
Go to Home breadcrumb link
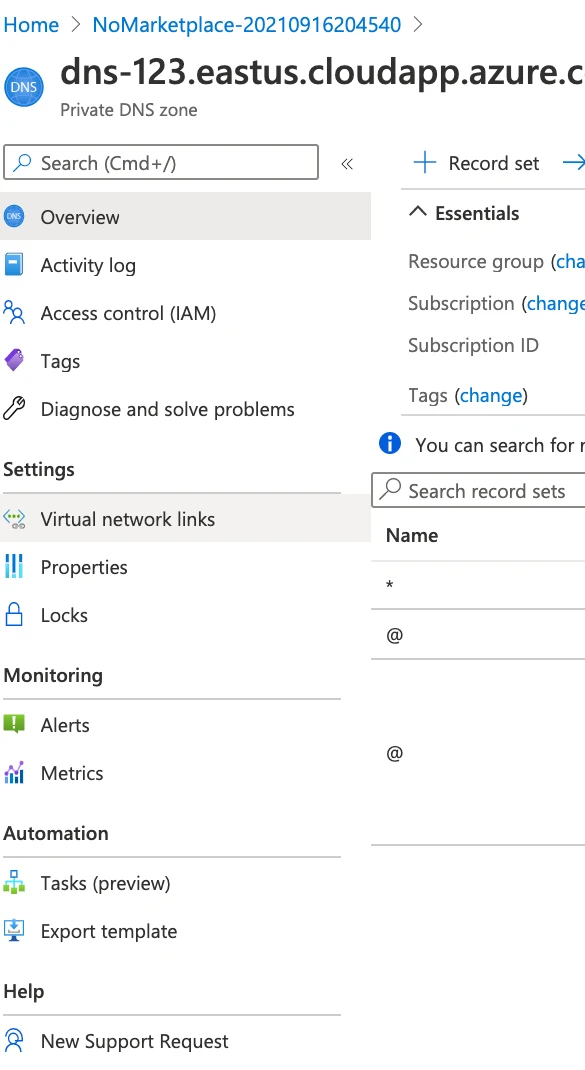pyautogui.click(x=31, y=25)
